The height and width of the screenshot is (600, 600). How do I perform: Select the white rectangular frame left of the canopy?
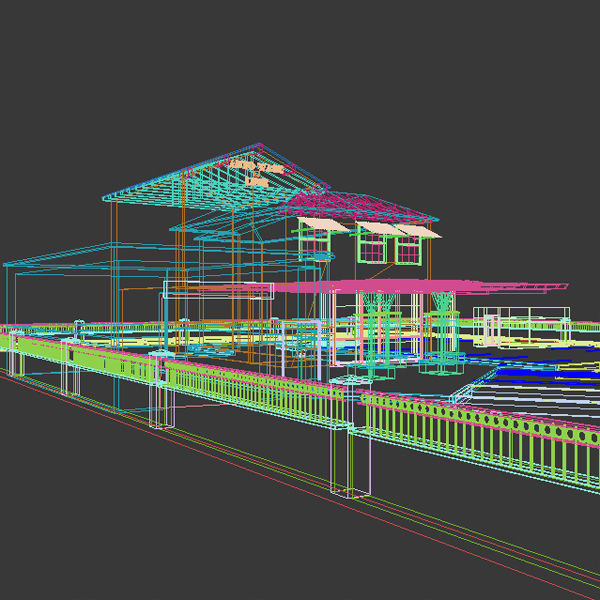(x=218, y=290)
